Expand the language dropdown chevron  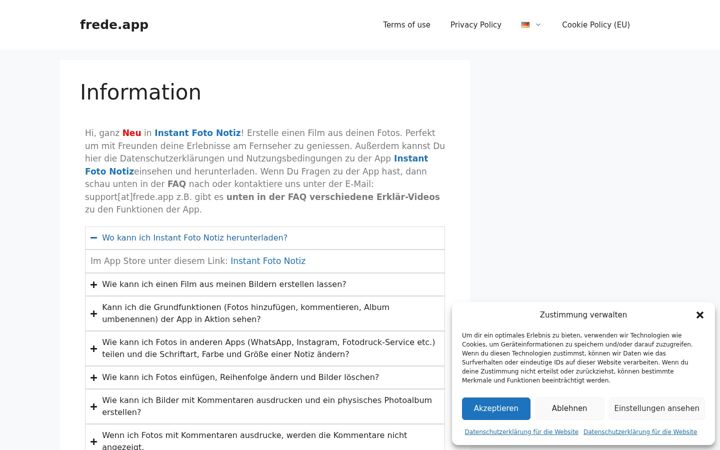click(538, 25)
